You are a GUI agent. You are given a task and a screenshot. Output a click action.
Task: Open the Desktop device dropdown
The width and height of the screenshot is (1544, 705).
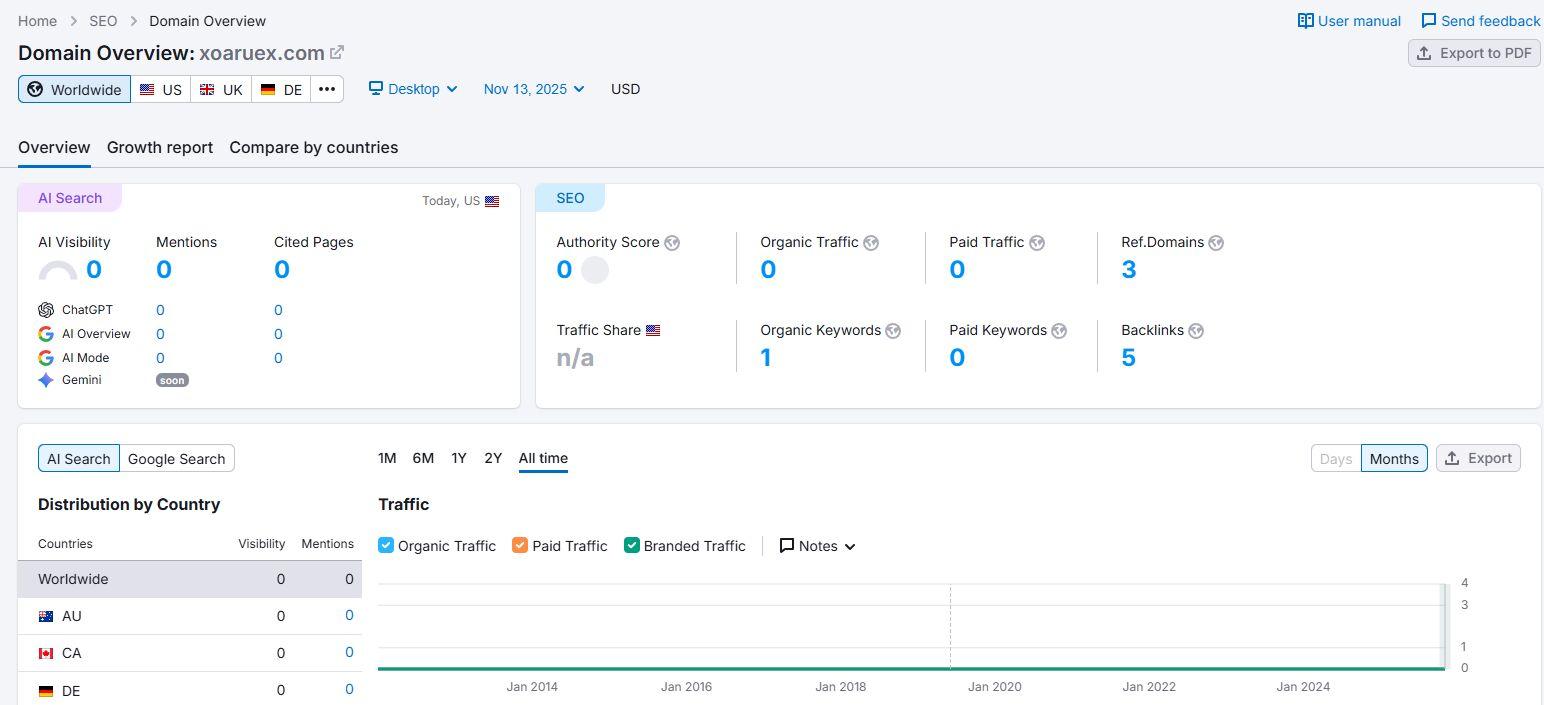coord(413,89)
